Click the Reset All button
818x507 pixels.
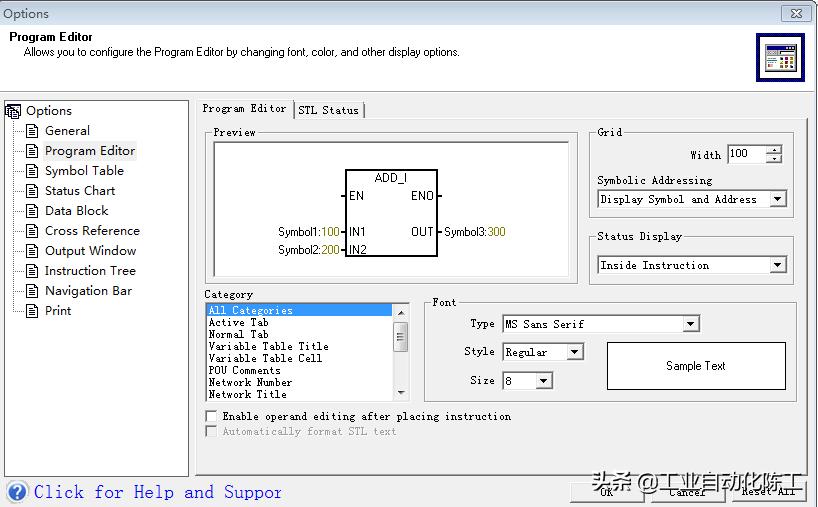[x=770, y=492]
